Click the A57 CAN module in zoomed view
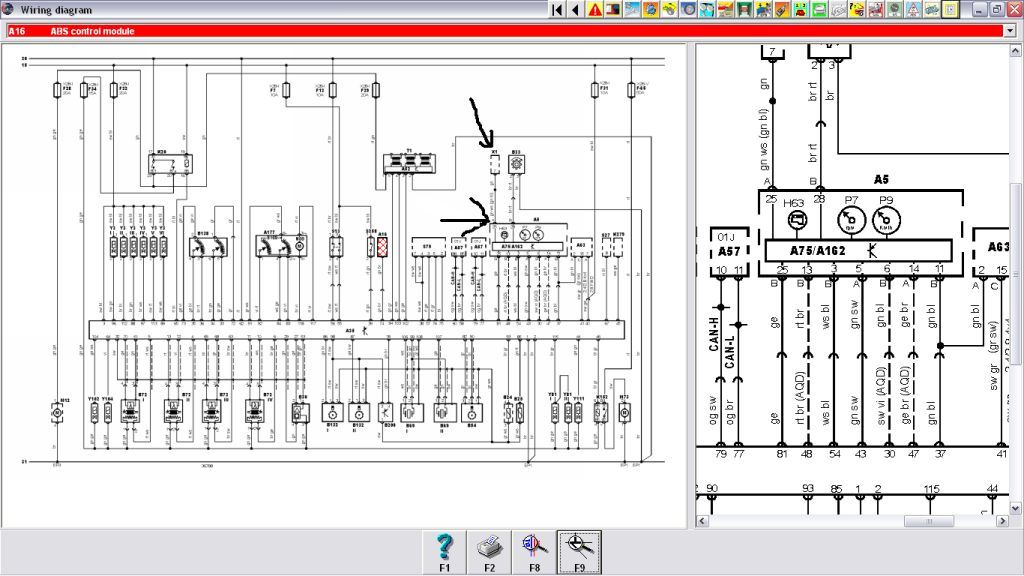Viewport: 1024px width, 576px height. click(729, 251)
